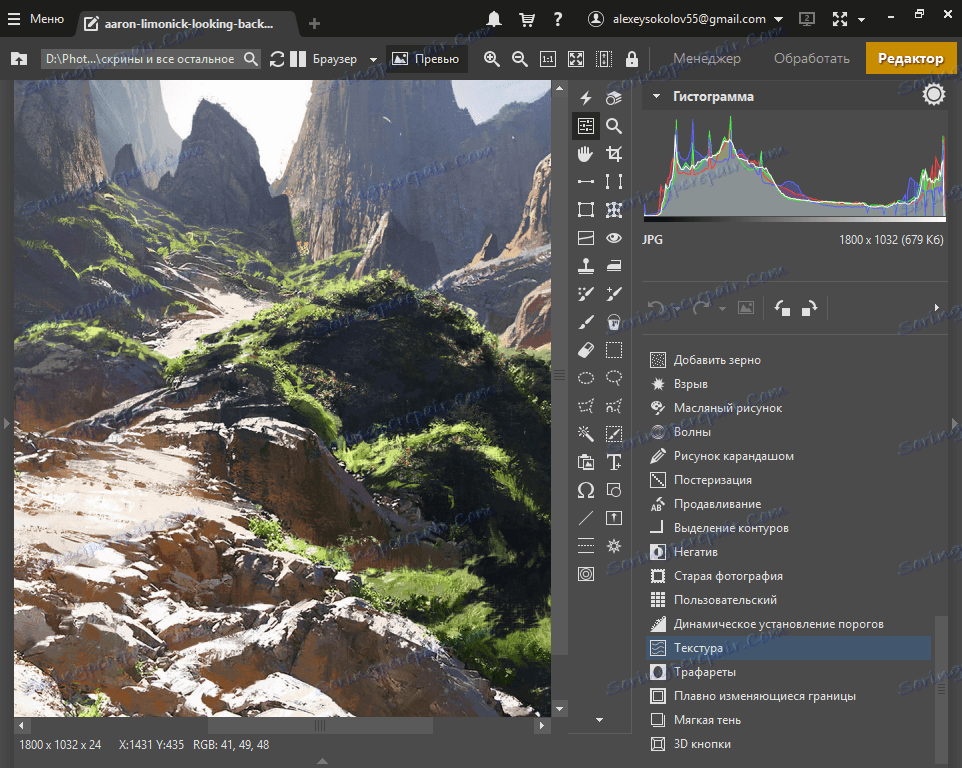Toggle the Превью preview mode
Screen dimensions: 962x768
coord(427,59)
